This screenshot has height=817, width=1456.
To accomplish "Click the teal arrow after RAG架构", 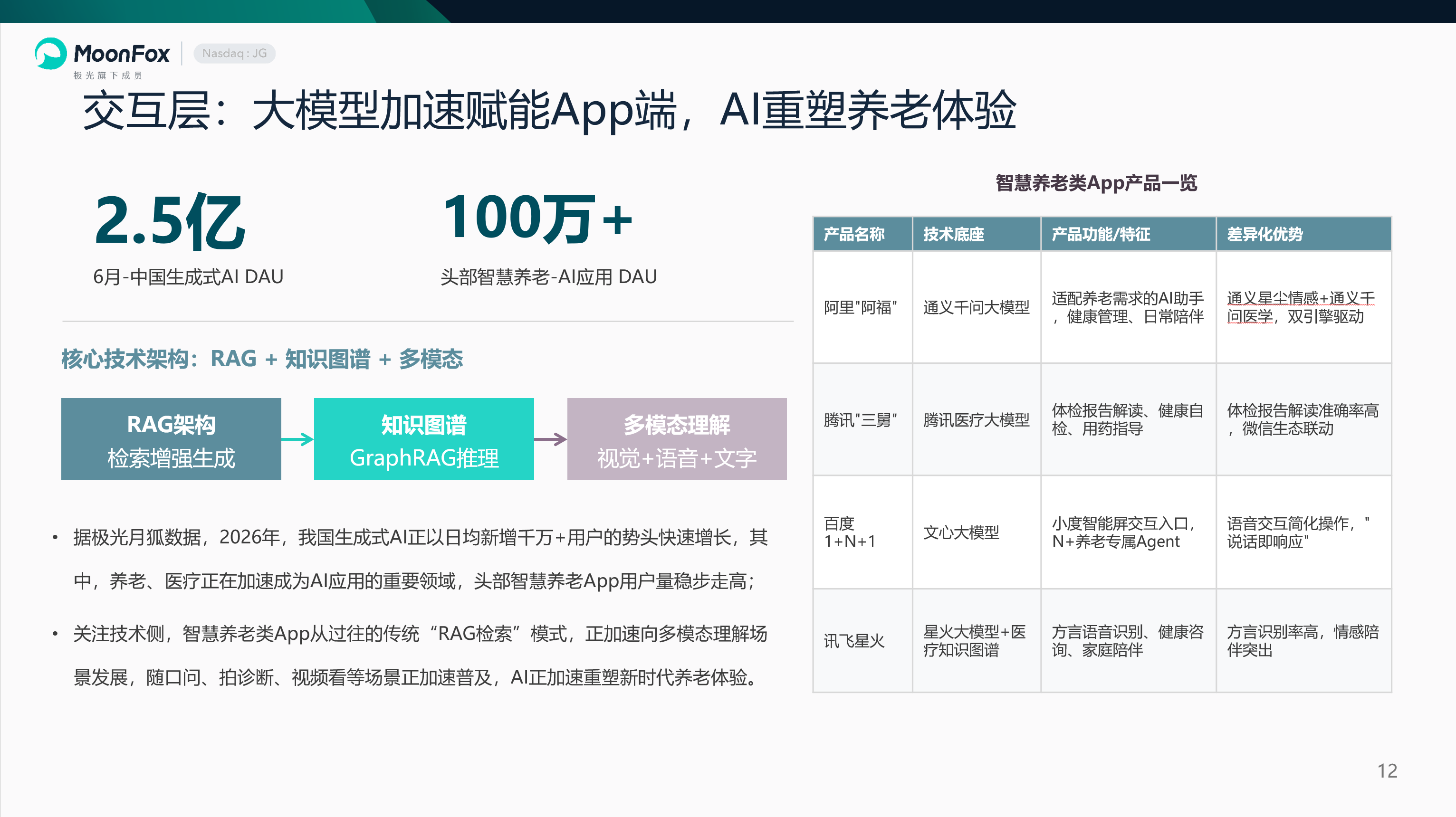I will point(297,439).
